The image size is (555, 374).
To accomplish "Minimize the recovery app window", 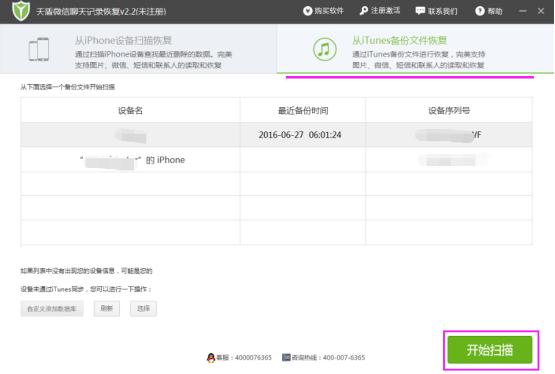I will point(522,11).
